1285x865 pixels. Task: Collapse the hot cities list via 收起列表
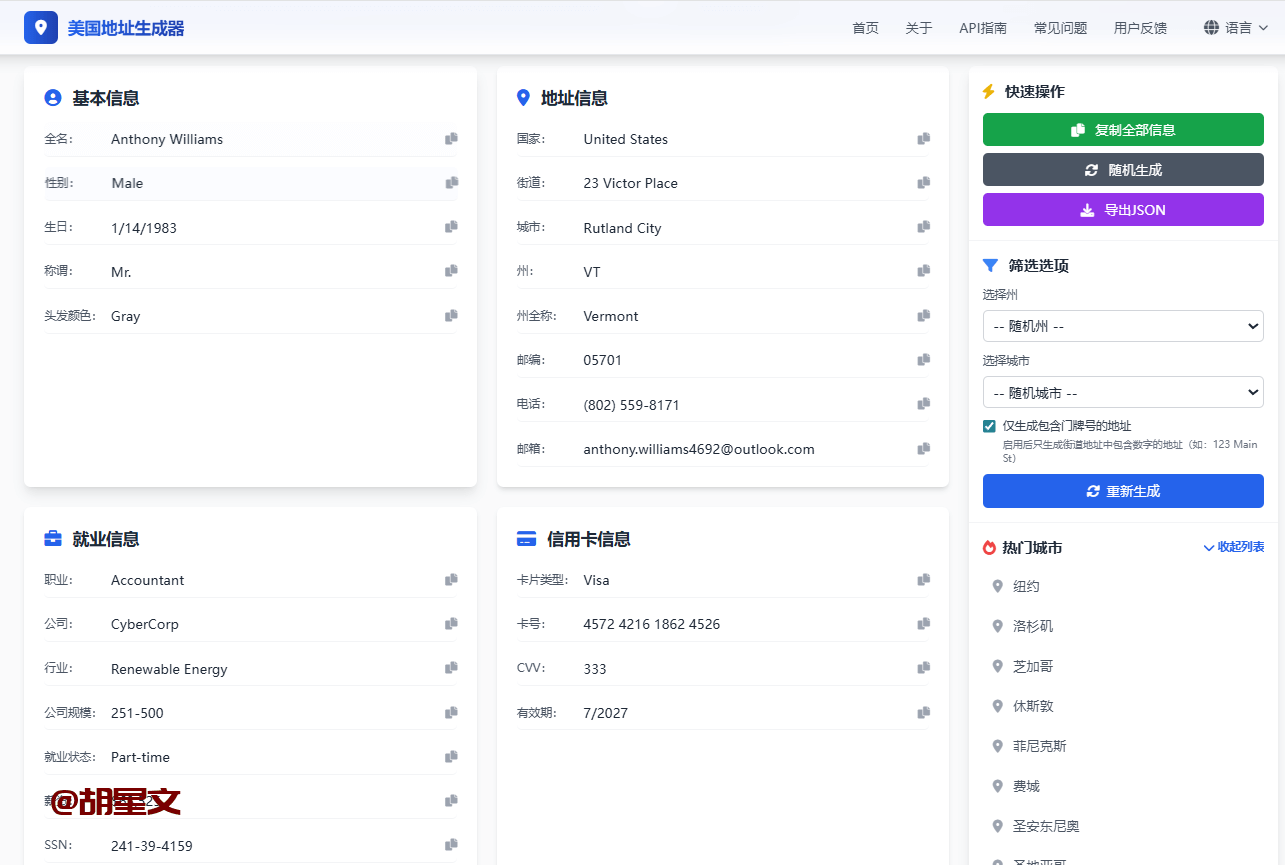coord(1234,547)
